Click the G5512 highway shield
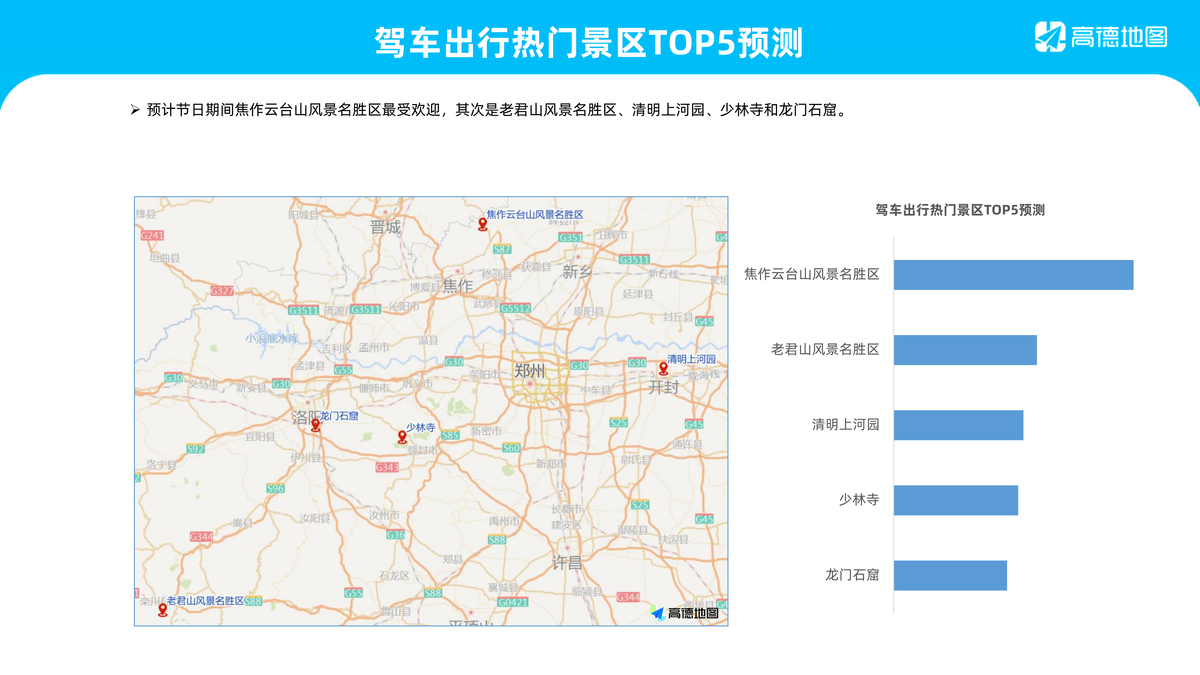Screen dimensions: 1200x675 (515, 309)
